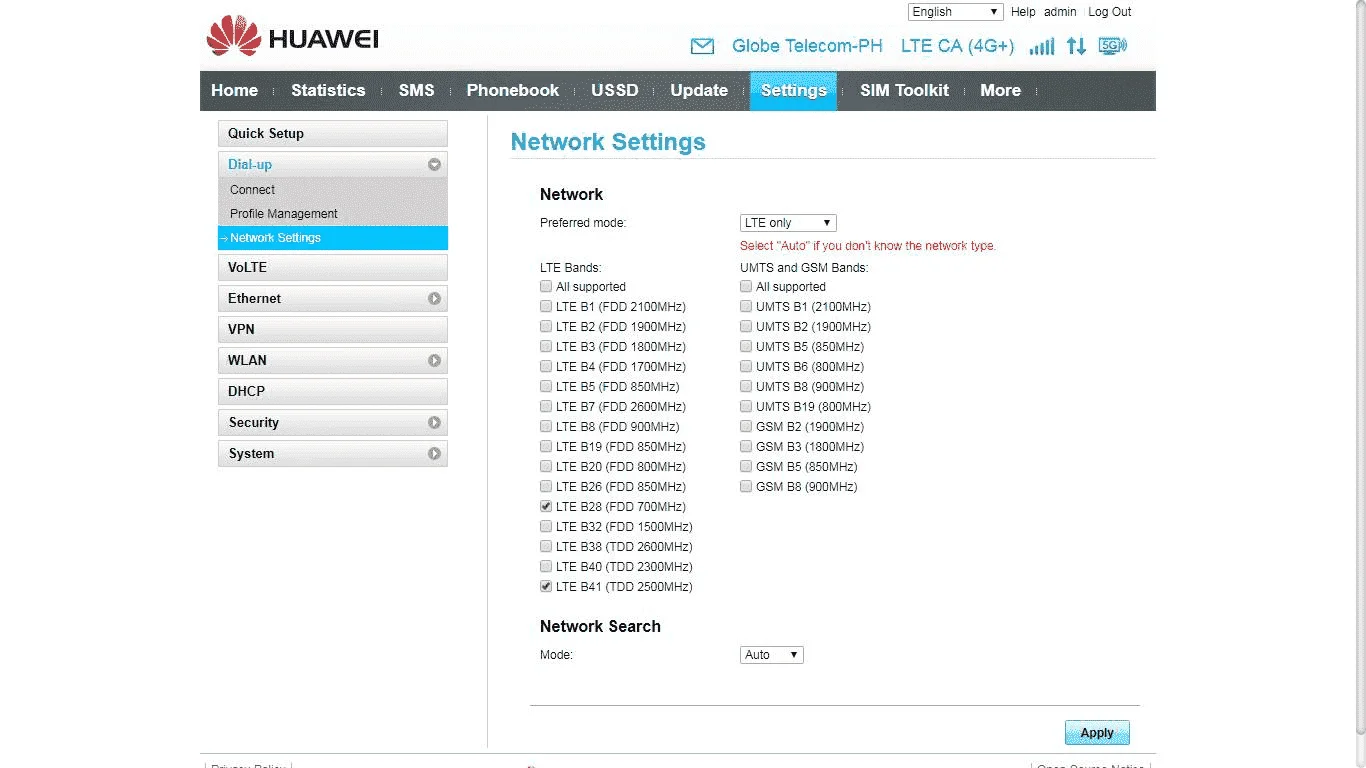Open Profile Management sidebar item
1366x768 pixels.
332,213
